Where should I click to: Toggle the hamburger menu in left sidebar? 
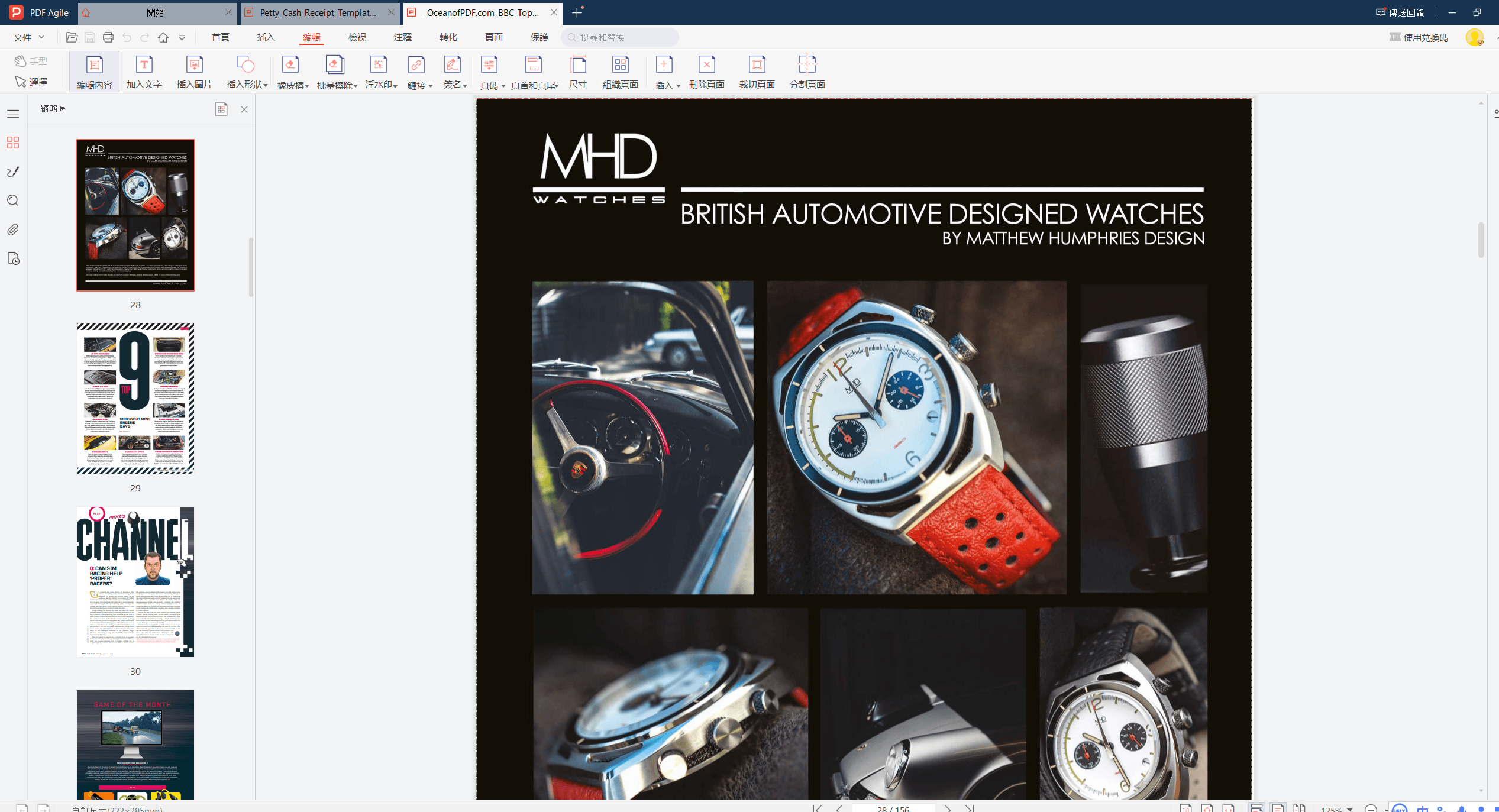point(13,114)
